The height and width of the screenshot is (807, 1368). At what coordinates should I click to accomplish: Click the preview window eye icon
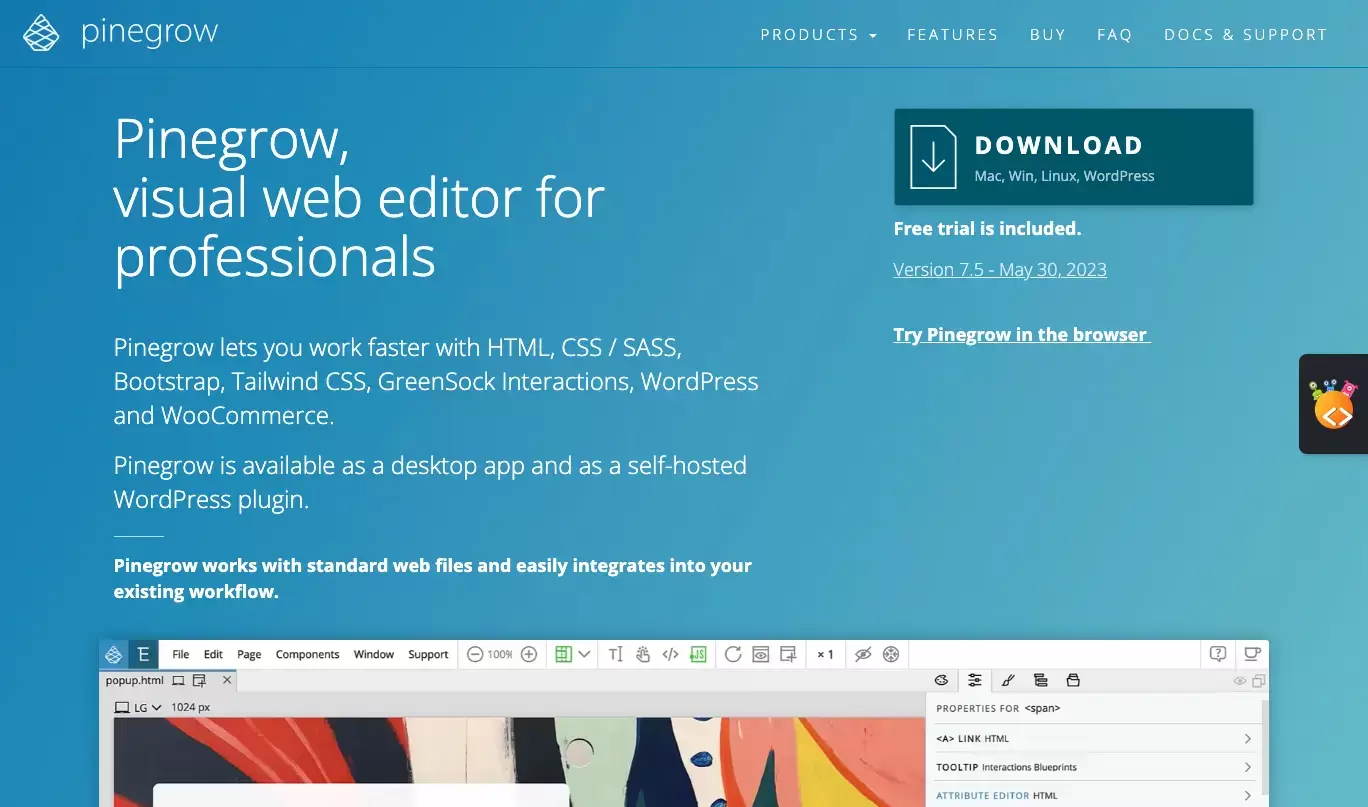761,654
